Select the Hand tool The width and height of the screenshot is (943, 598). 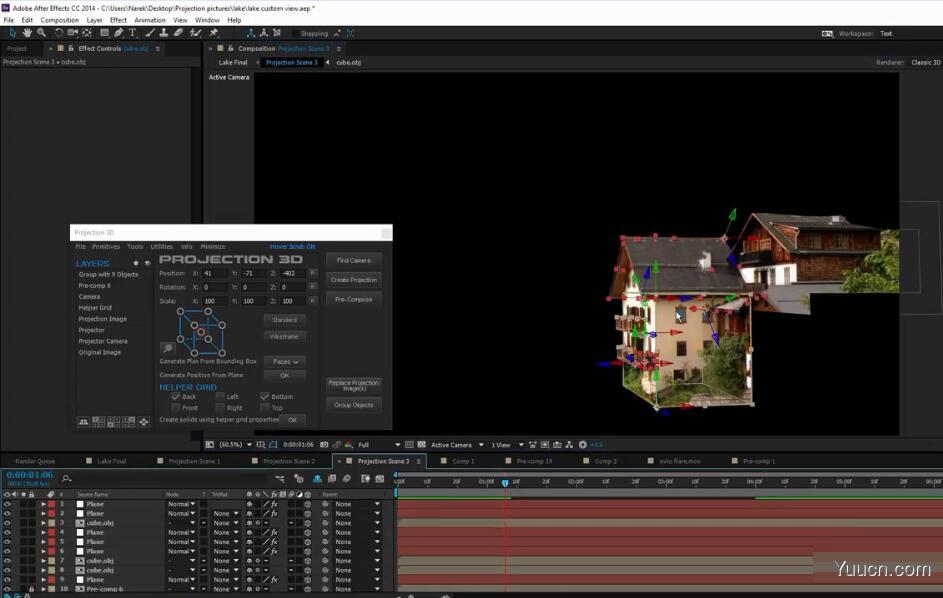(x=27, y=33)
